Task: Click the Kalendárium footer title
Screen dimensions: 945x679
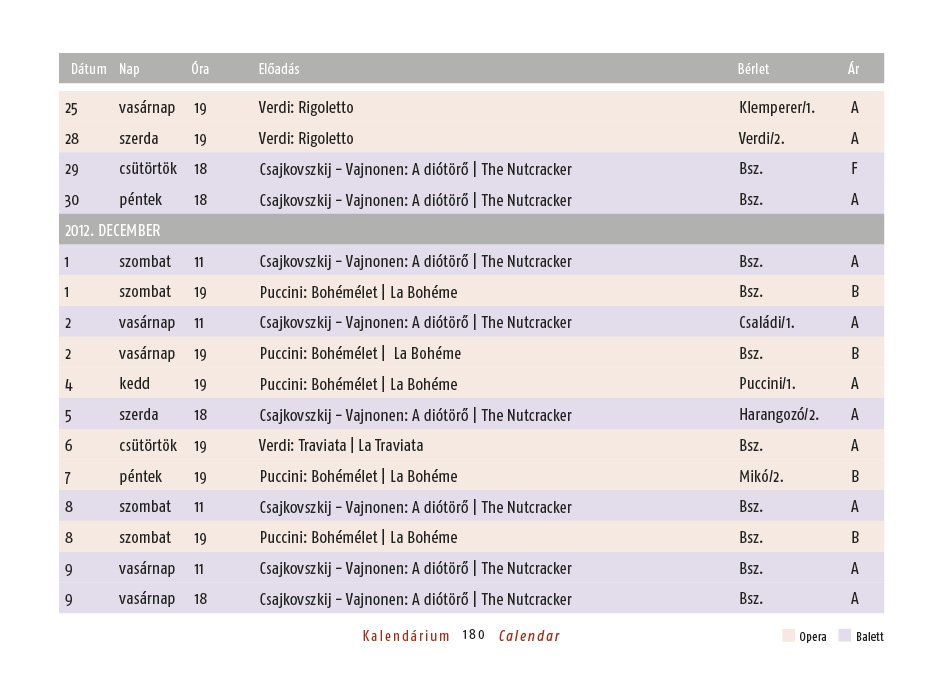Action: click(406, 636)
